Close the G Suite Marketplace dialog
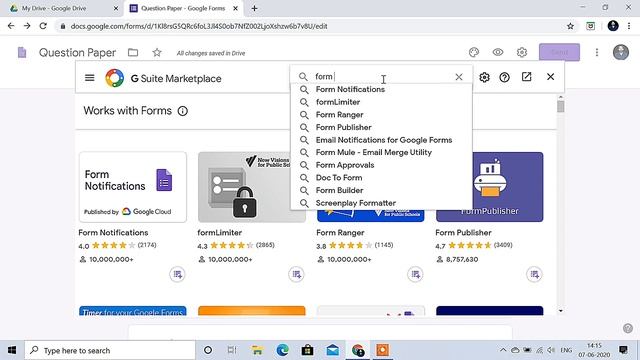Viewport: 640px width, 360px height. tap(550, 77)
